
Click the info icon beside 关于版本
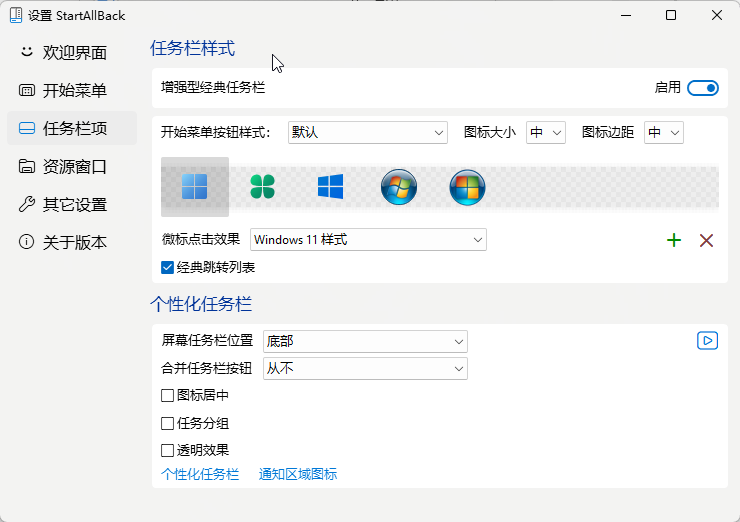click(26, 242)
